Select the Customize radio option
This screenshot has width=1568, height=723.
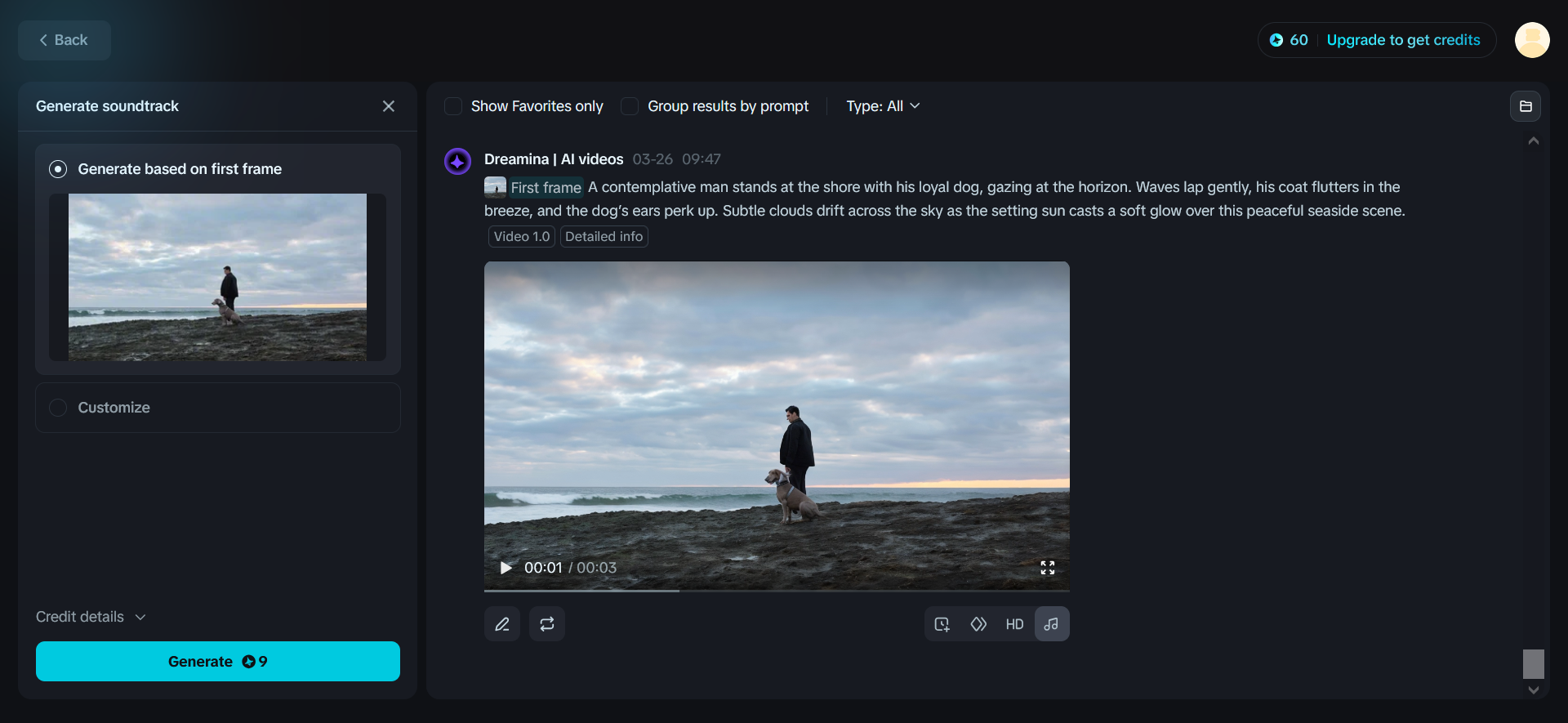coord(58,408)
